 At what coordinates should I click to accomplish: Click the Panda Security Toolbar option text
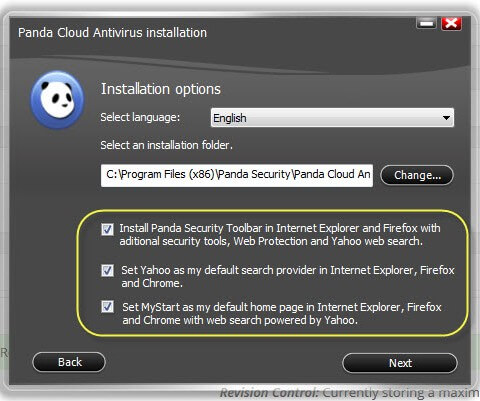tap(280, 235)
